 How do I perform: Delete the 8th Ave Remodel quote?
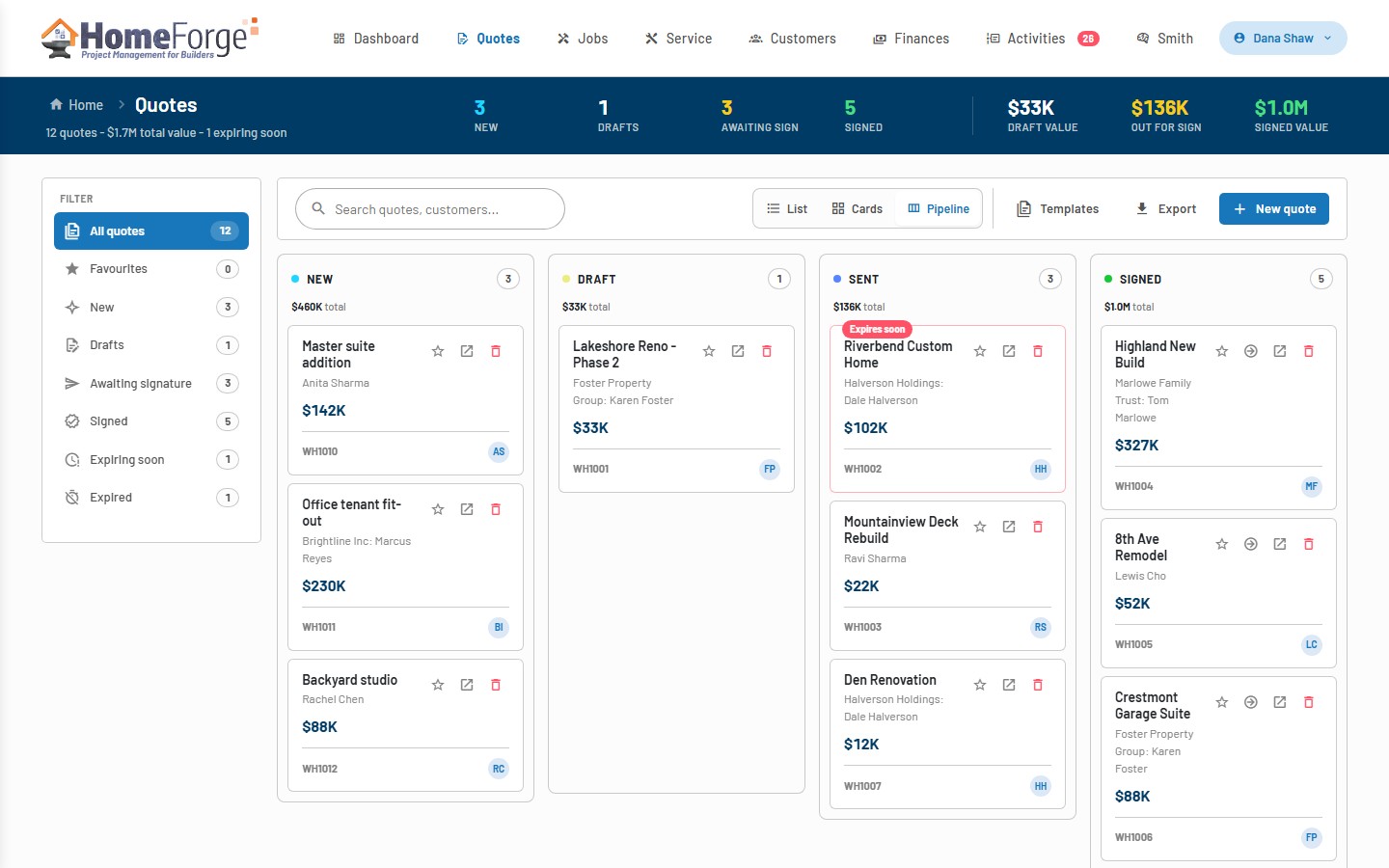(1309, 544)
